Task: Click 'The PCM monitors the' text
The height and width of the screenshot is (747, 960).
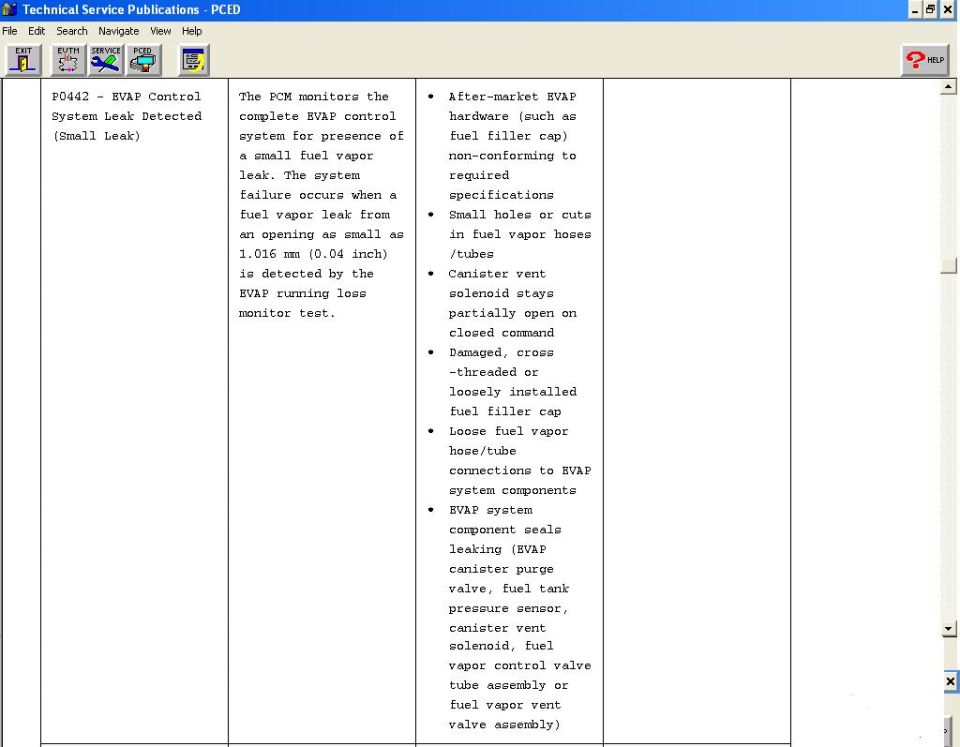Action: point(313,97)
